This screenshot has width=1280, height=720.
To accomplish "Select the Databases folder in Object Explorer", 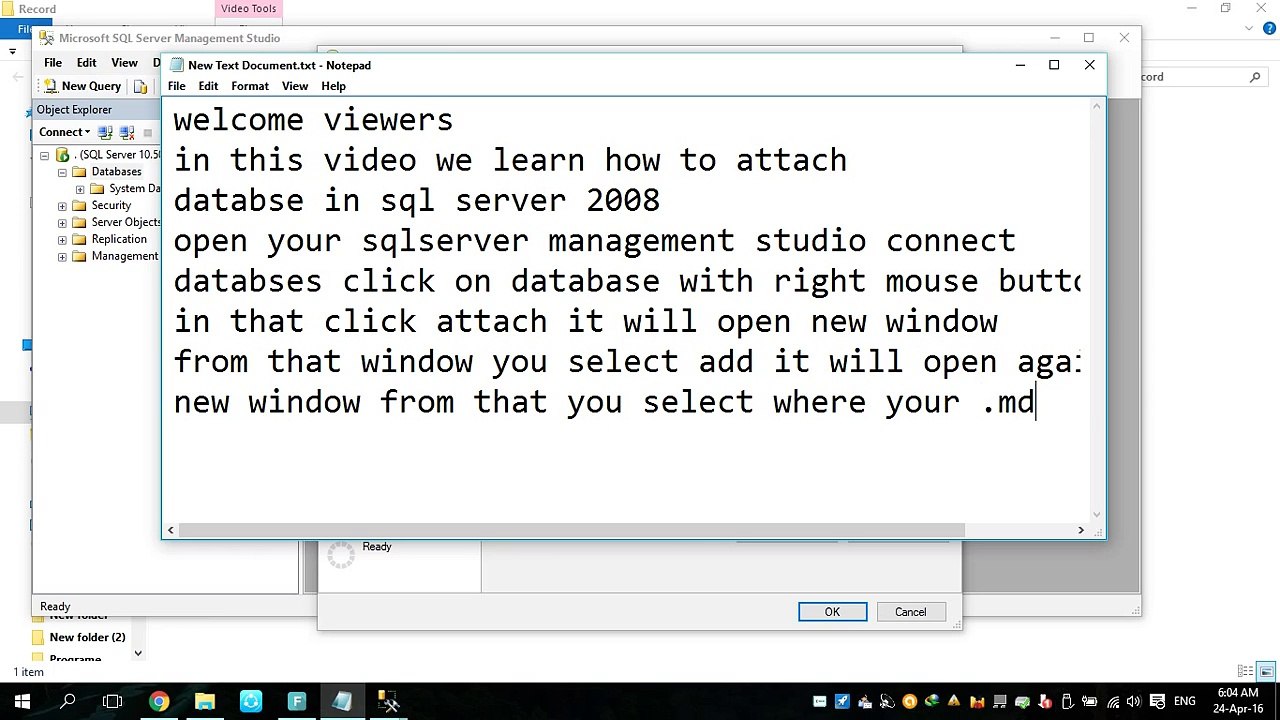I will [x=116, y=172].
